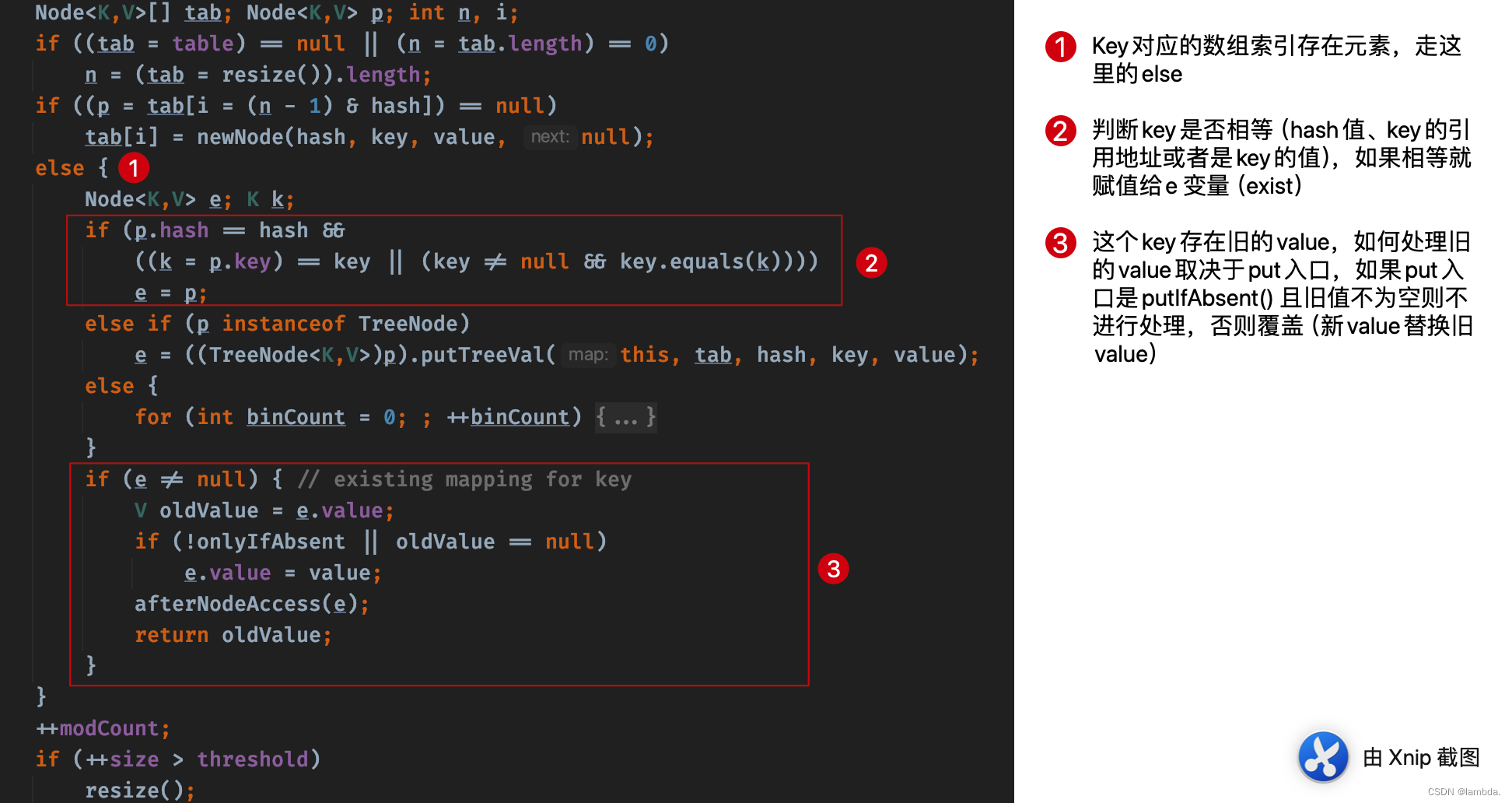Click 'int n, i;' declaration
The width and height of the screenshot is (1512, 803).
[x=464, y=12]
